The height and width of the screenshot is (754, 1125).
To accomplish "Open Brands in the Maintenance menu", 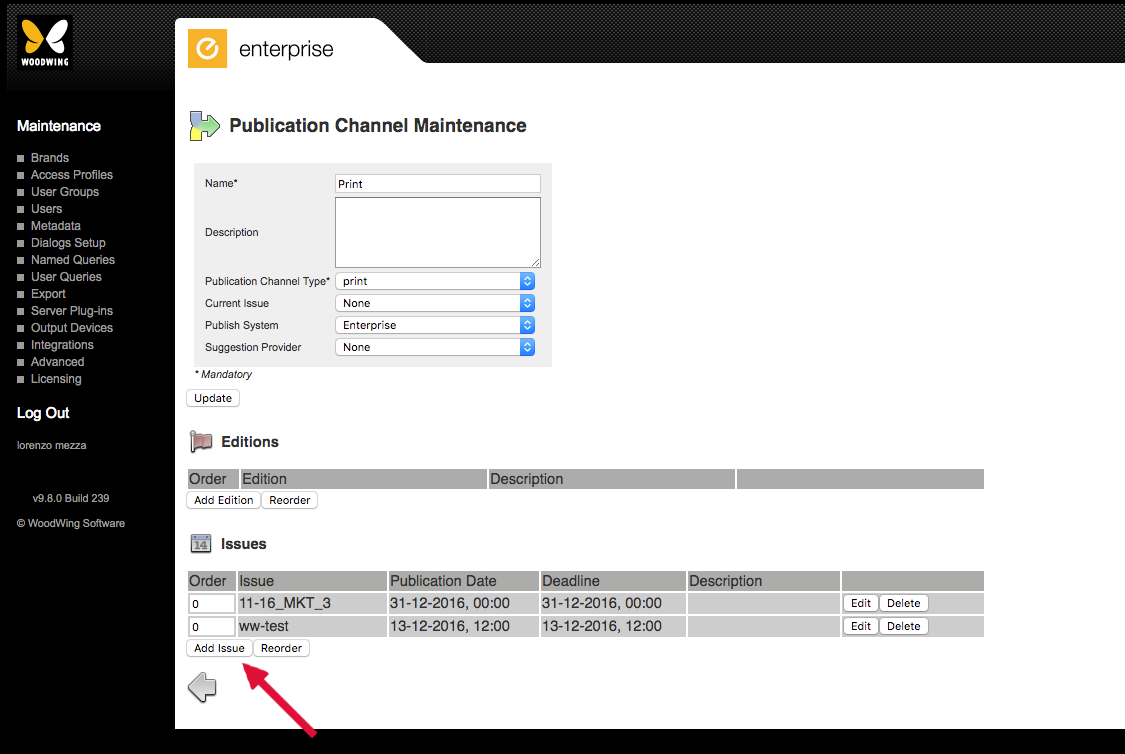I will pyautogui.click(x=50, y=158).
